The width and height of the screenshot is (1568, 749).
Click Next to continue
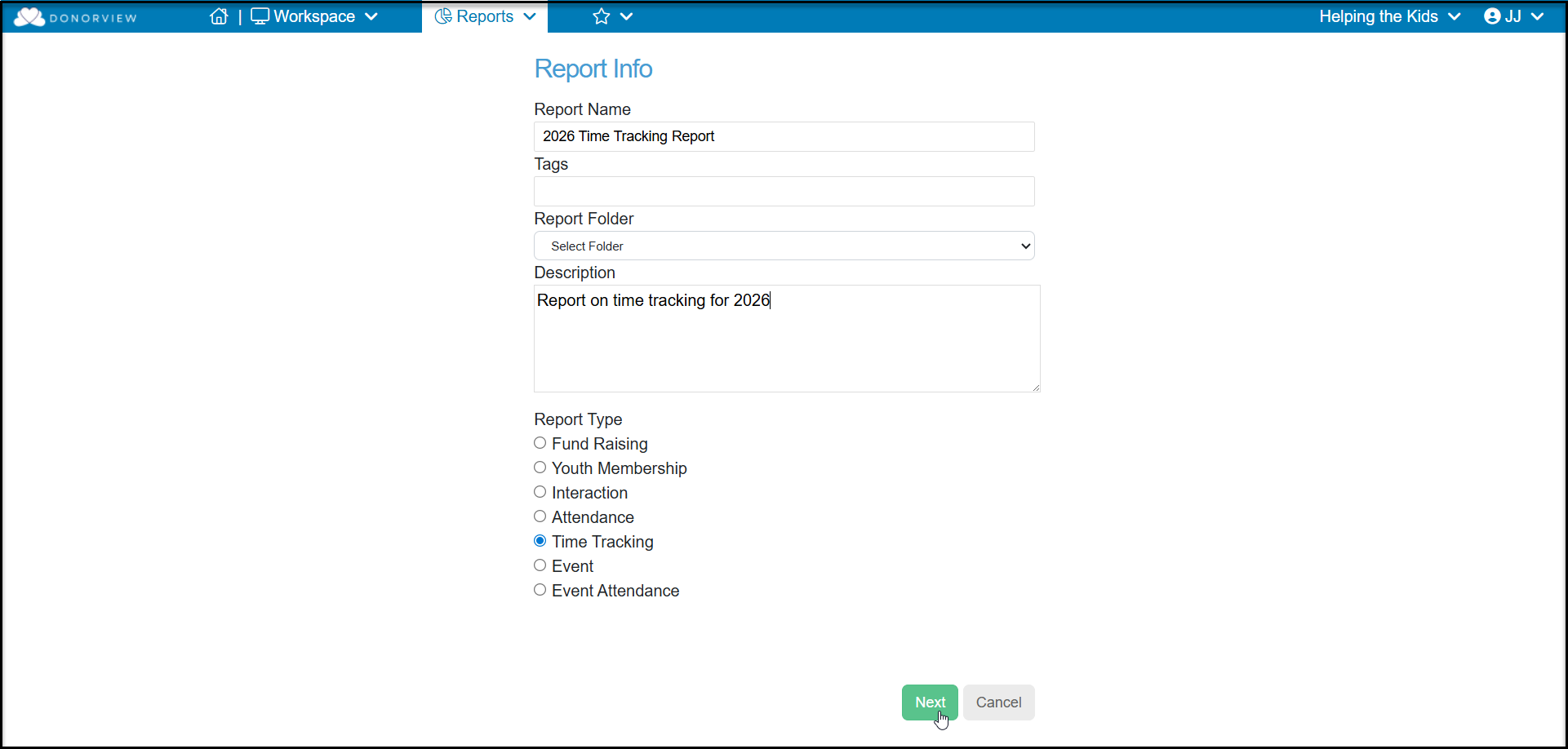[930, 702]
